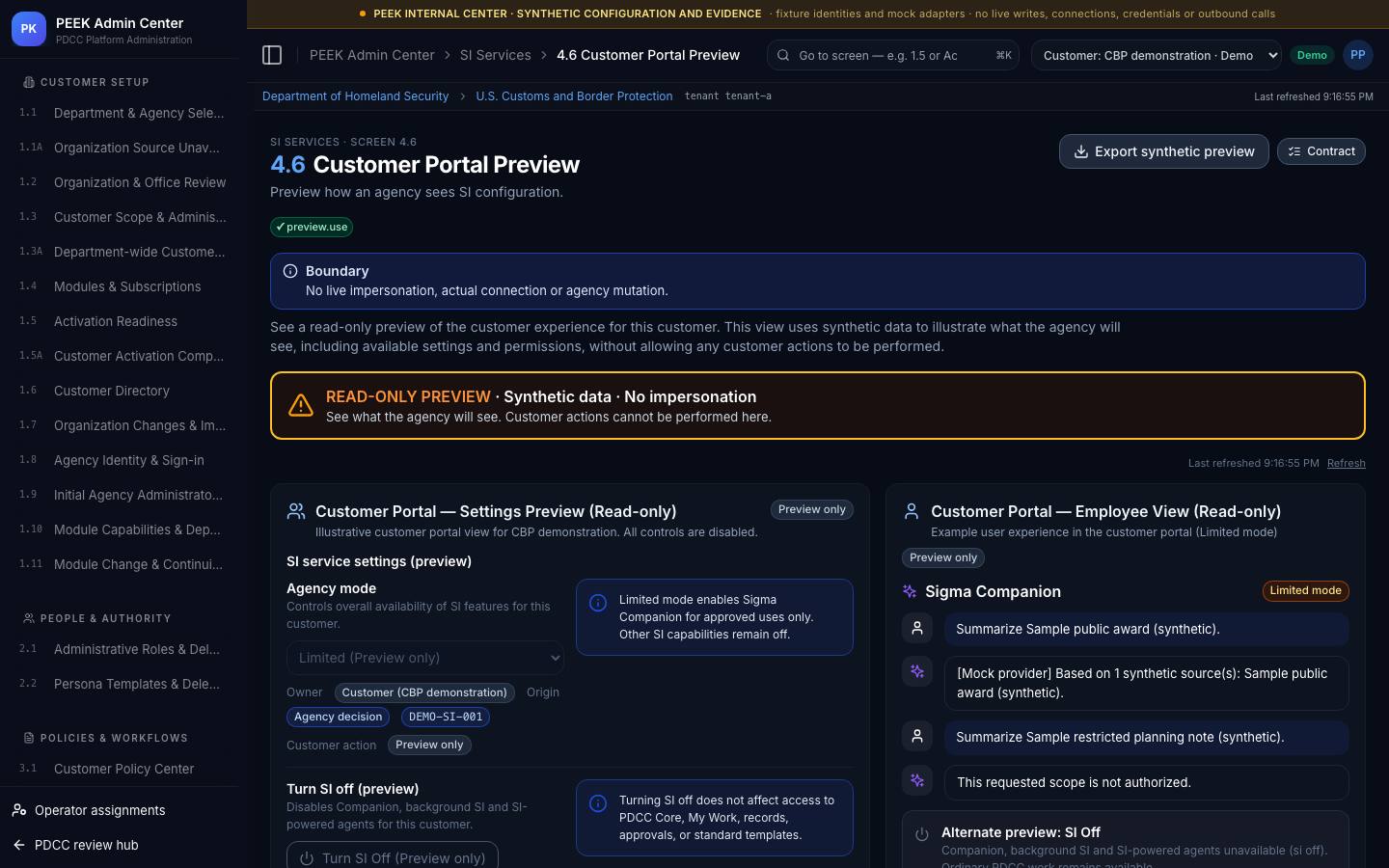Open Department of Homeland Security breadcrumb link

click(355, 96)
